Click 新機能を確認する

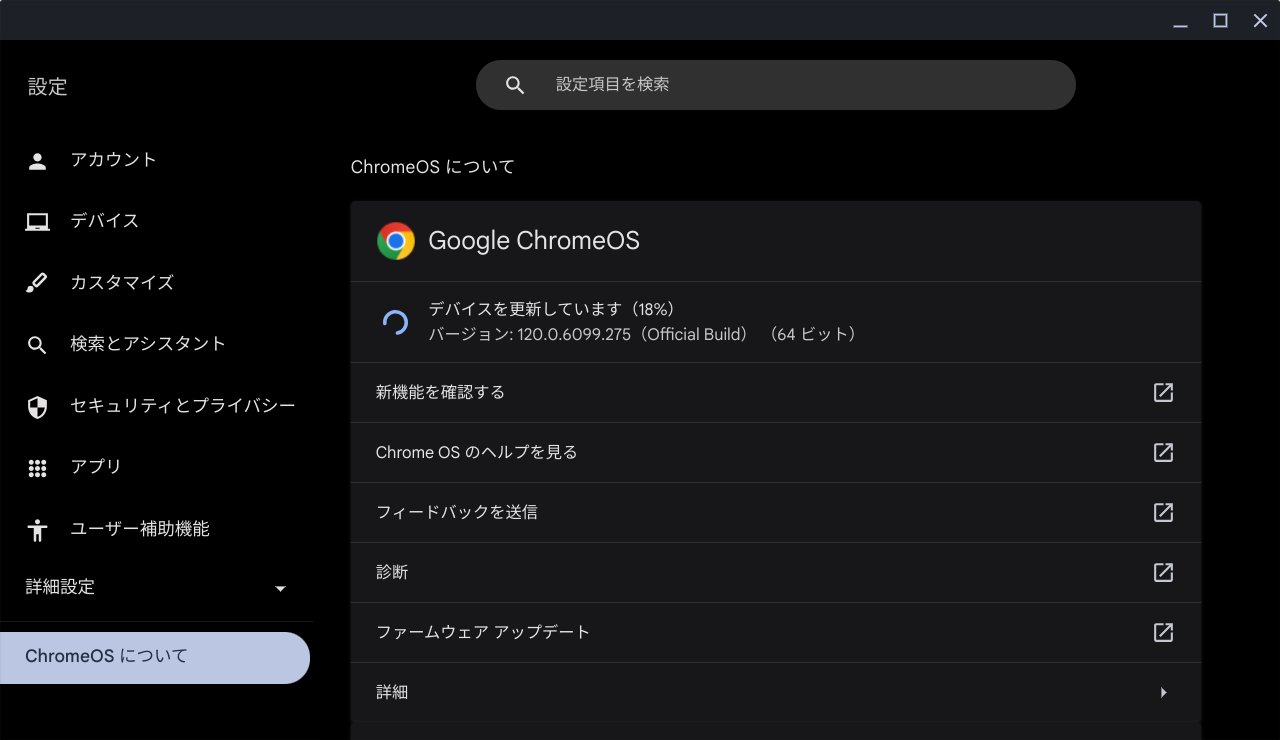click(x=438, y=392)
